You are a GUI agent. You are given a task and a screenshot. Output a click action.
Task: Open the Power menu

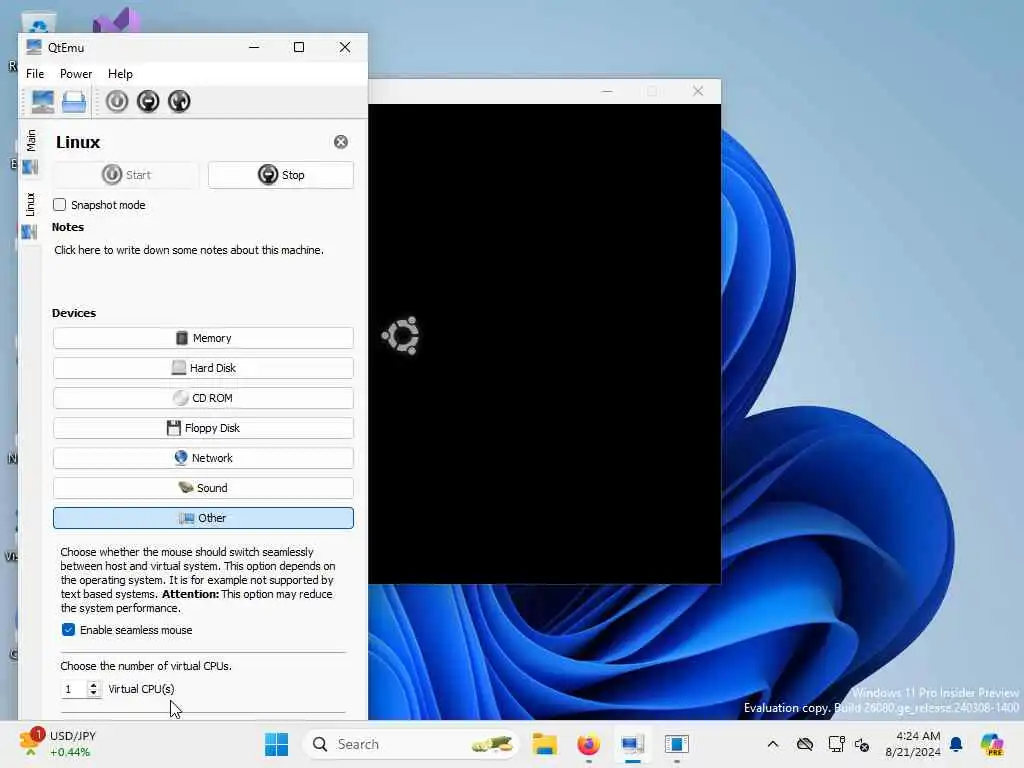tap(76, 74)
